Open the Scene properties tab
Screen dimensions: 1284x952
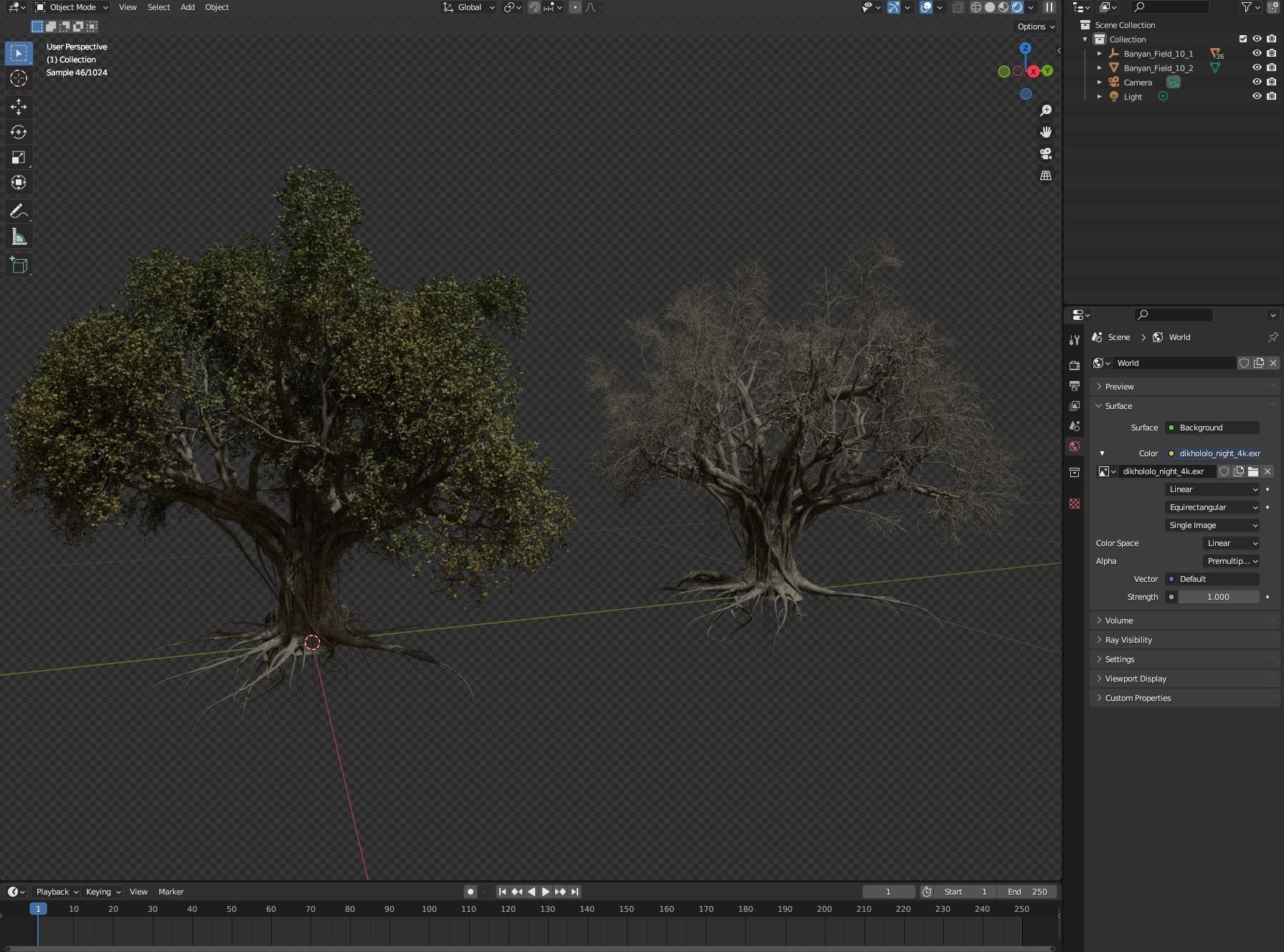click(x=1075, y=426)
